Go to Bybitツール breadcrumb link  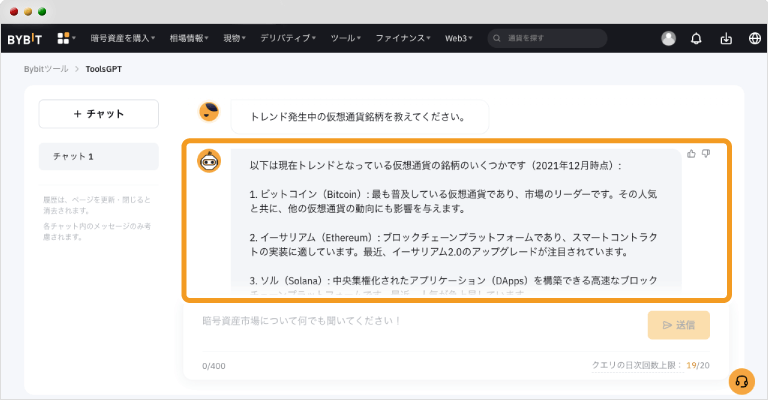(46, 69)
